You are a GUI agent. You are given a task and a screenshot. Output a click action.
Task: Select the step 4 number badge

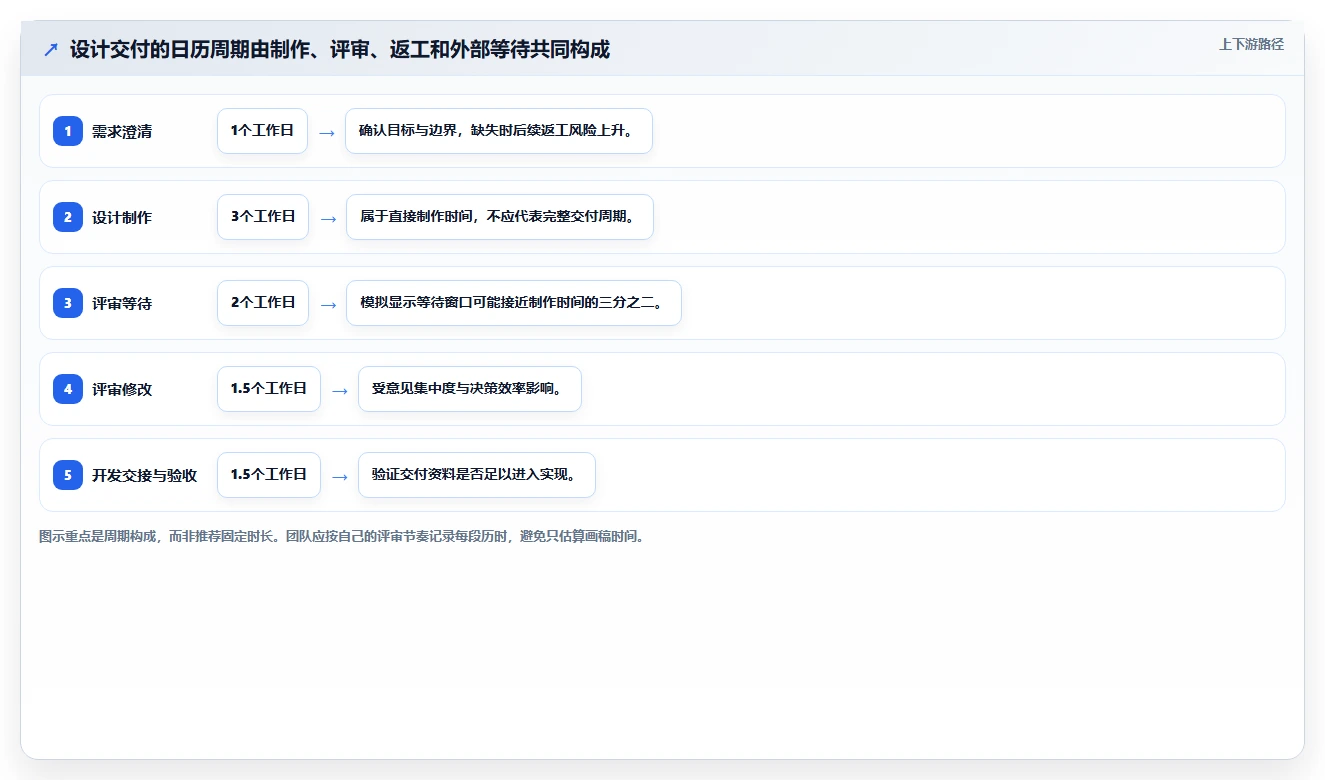point(68,389)
